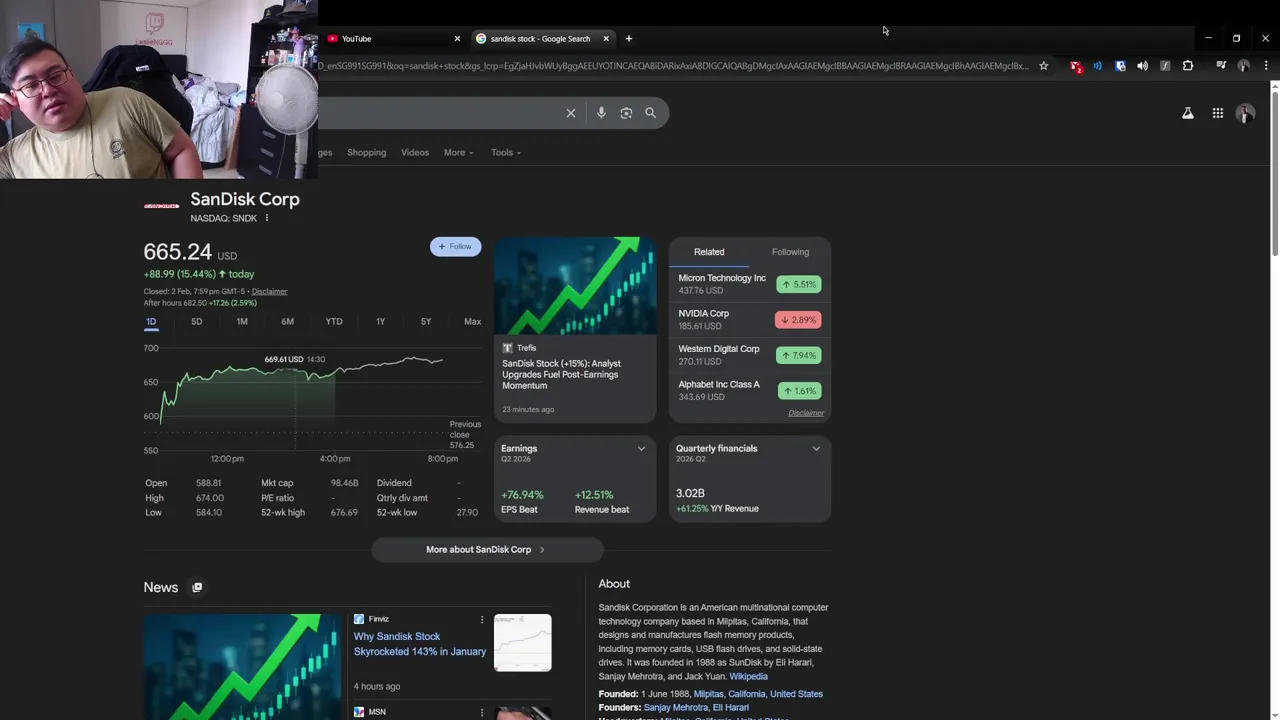Open the blue lock-page extension icon

[x=1120, y=66]
